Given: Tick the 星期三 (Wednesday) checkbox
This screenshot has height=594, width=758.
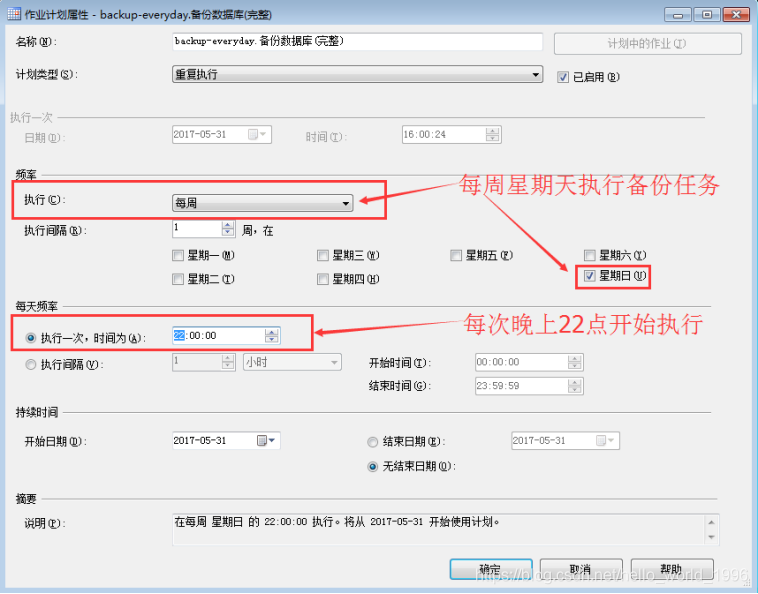Looking at the screenshot, I should (323, 256).
